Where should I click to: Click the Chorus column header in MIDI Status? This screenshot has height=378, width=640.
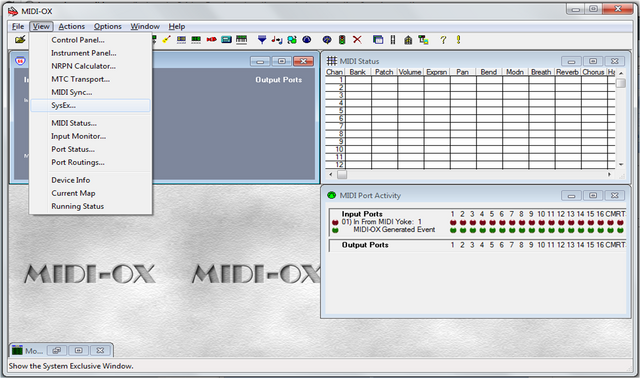click(593, 72)
